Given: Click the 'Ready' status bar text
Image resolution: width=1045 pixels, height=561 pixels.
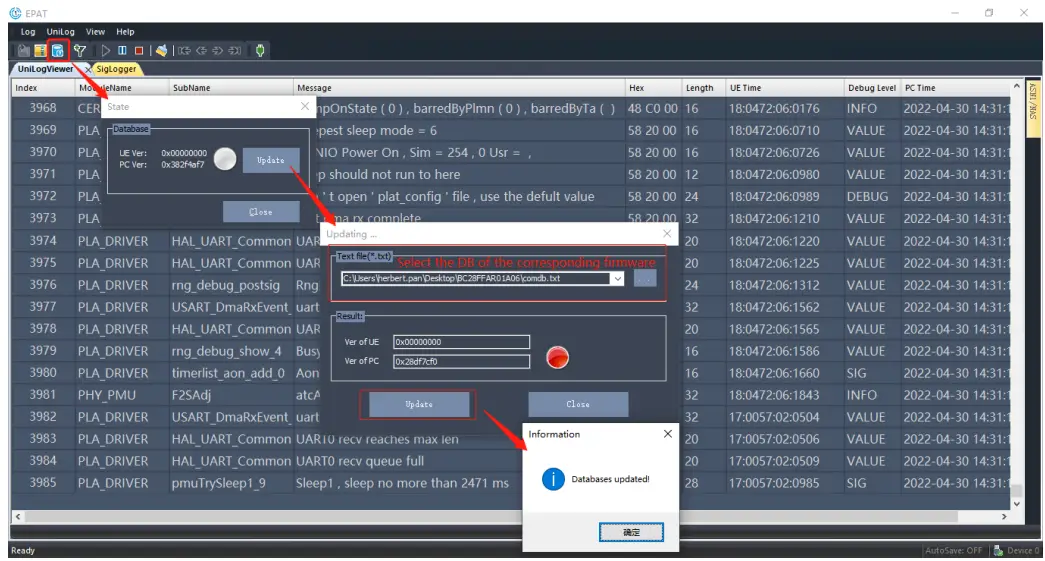Looking at the screenshot, I should point(23,550).
